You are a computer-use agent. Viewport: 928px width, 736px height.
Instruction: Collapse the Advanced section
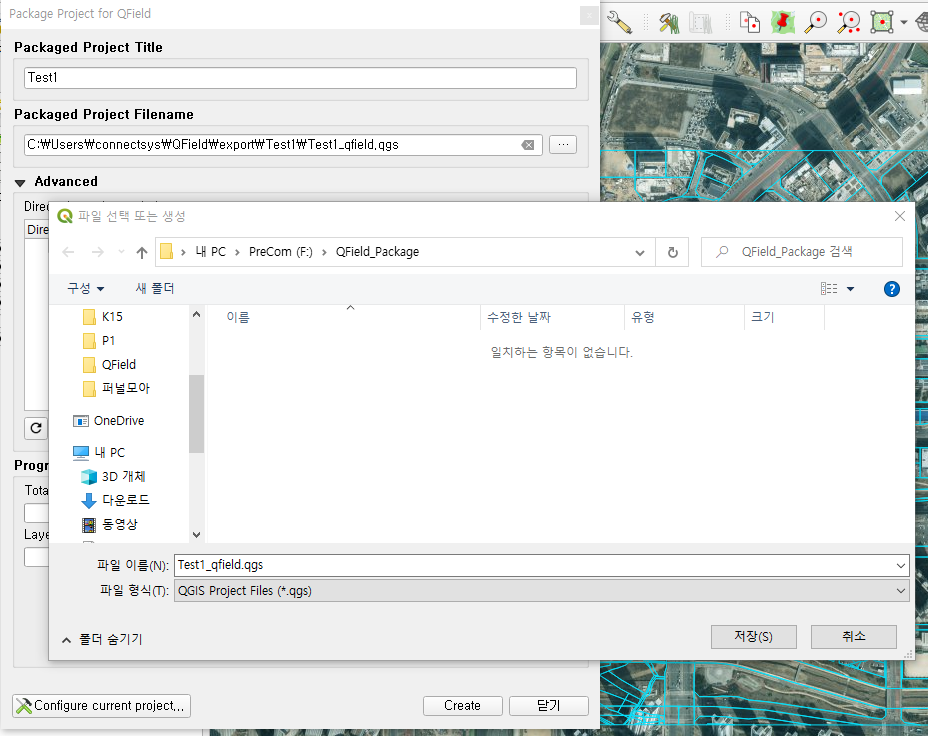[20, 182]
